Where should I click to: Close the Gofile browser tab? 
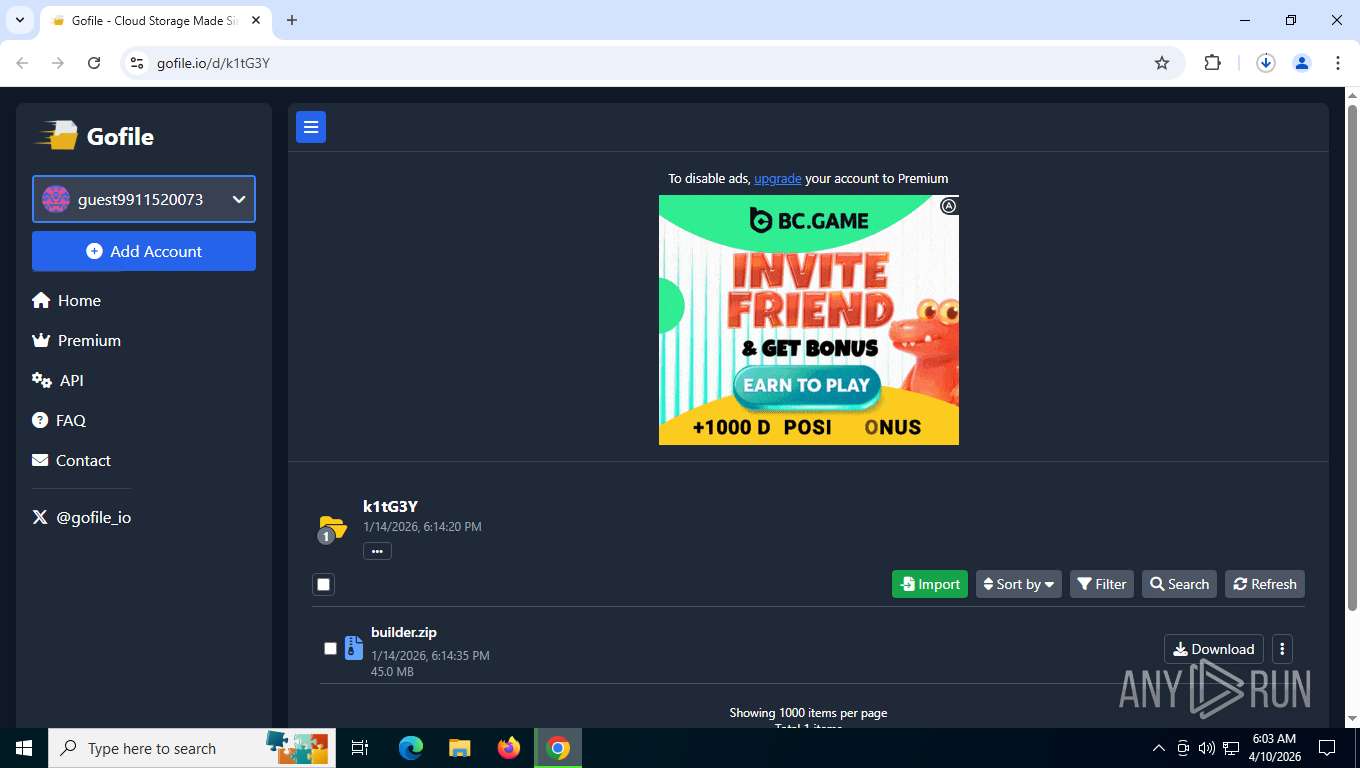click(x=255, y=20)
